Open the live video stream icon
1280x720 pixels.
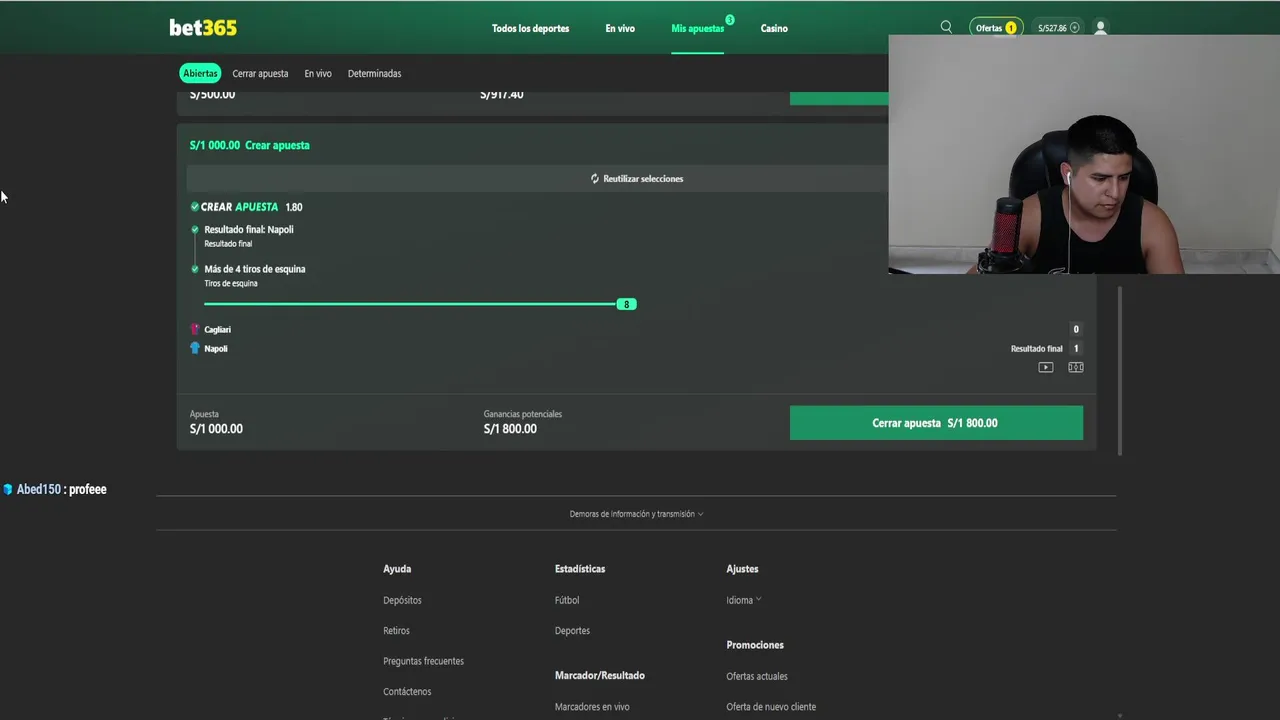(1045, 367)
